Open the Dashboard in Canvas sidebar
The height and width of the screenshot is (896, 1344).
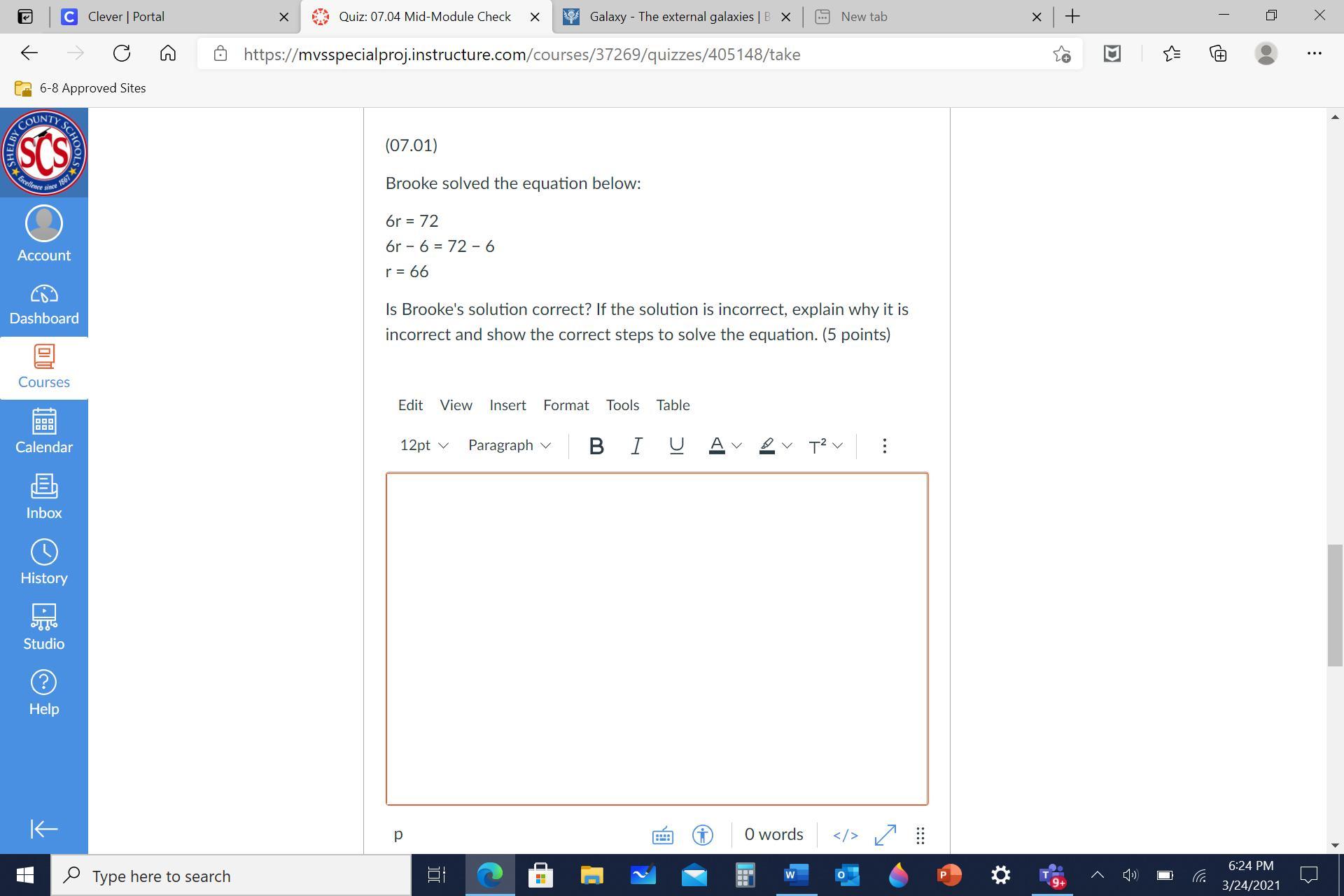pos(43,304)
